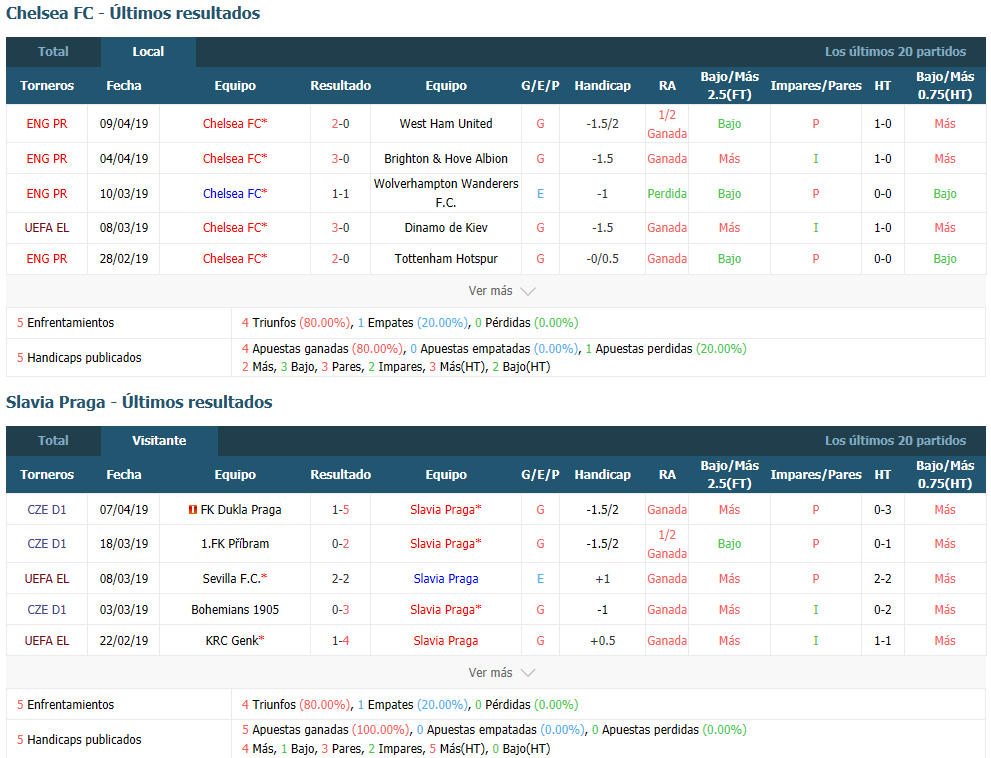Click handicap +1 in Sevilla row
Screen dimensions: 991x758
(x=602, y=578)
